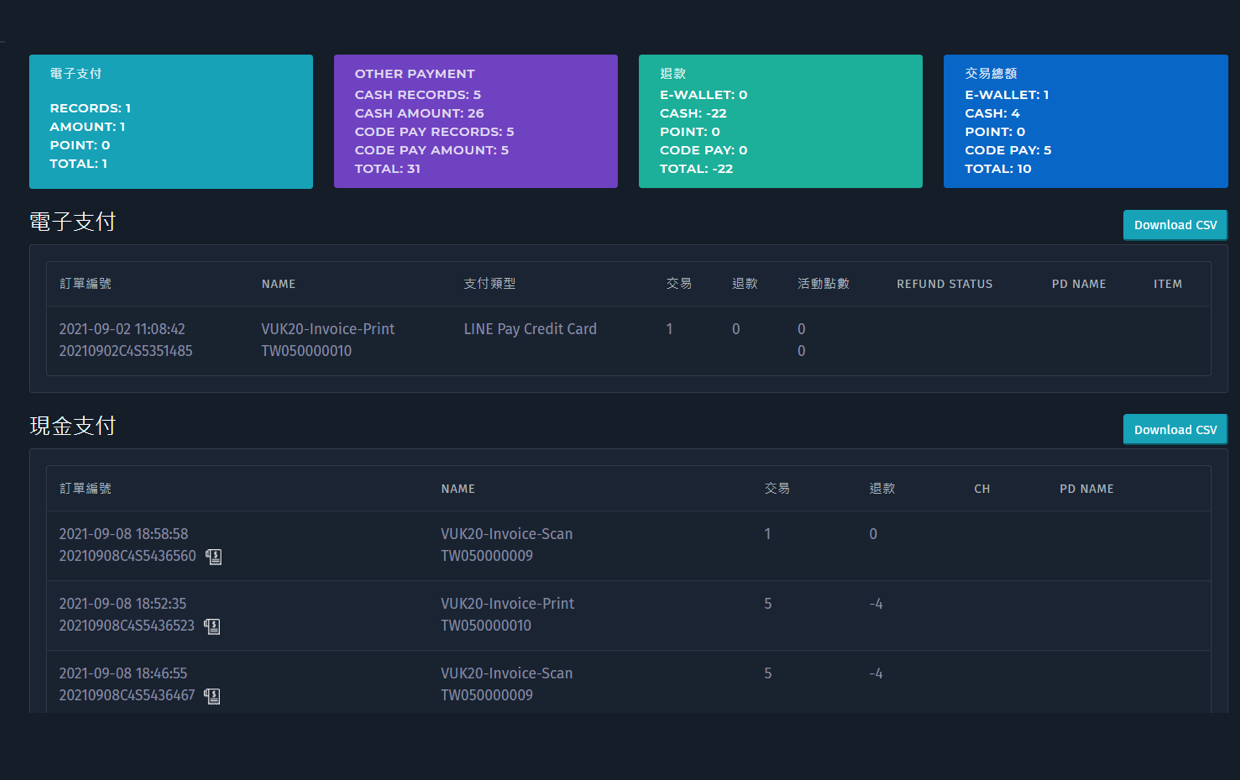Sort e-payment table by 支付類型 column
This screenshot has width=1240, height=780.
[x=490, y=284]
